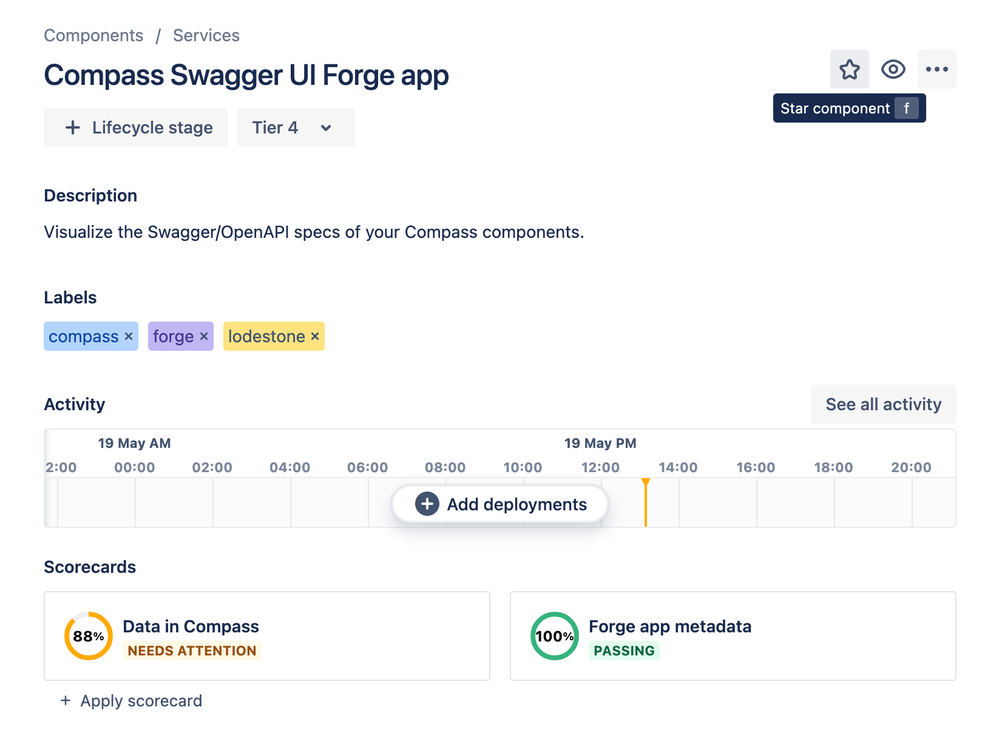This screenshot has height=744, width=999.
Task: Click Apply scorecard link
Action: (x=141, y=701)
